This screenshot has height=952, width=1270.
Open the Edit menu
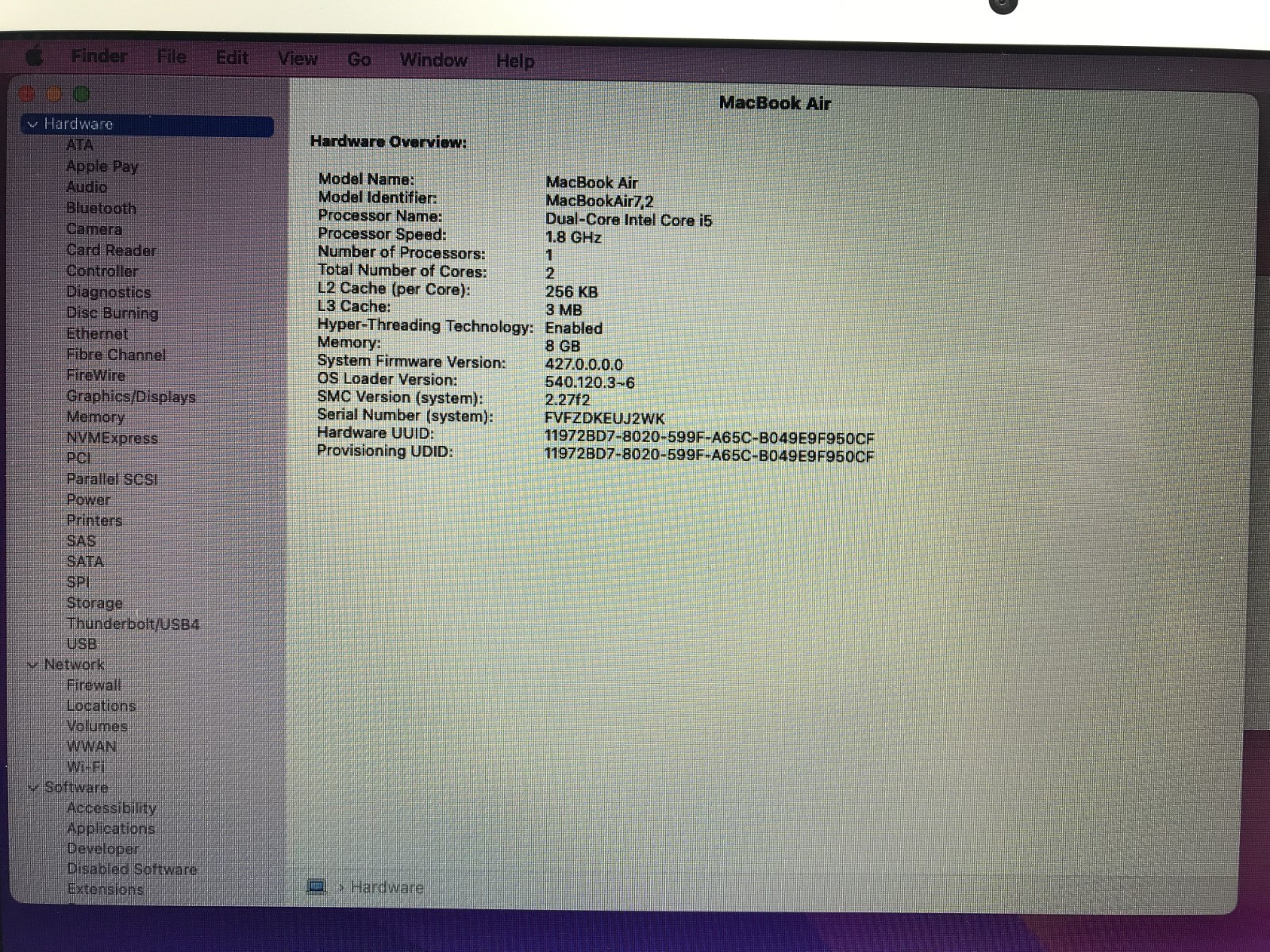(x=232, y=58)
